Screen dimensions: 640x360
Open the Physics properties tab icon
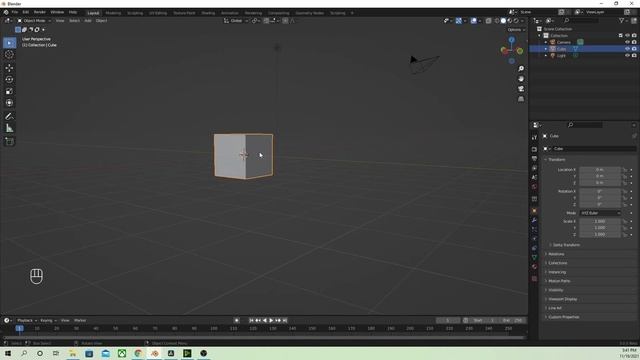point(534,239)
